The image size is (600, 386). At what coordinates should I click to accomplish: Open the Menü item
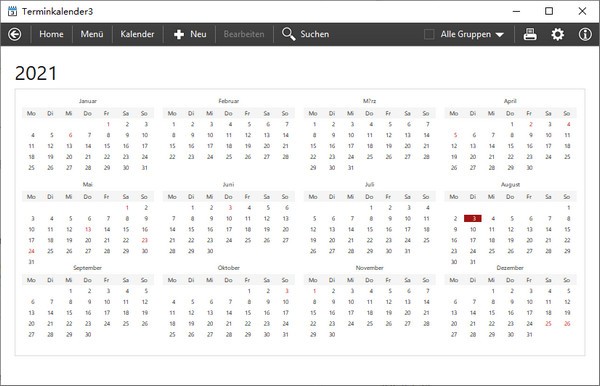92,34
